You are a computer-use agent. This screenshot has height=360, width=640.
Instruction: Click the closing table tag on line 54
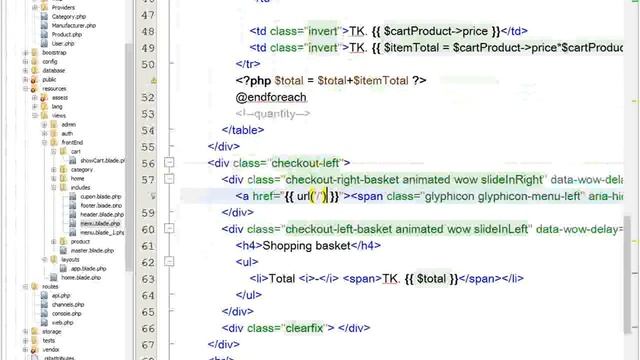(x=243, y=130)
